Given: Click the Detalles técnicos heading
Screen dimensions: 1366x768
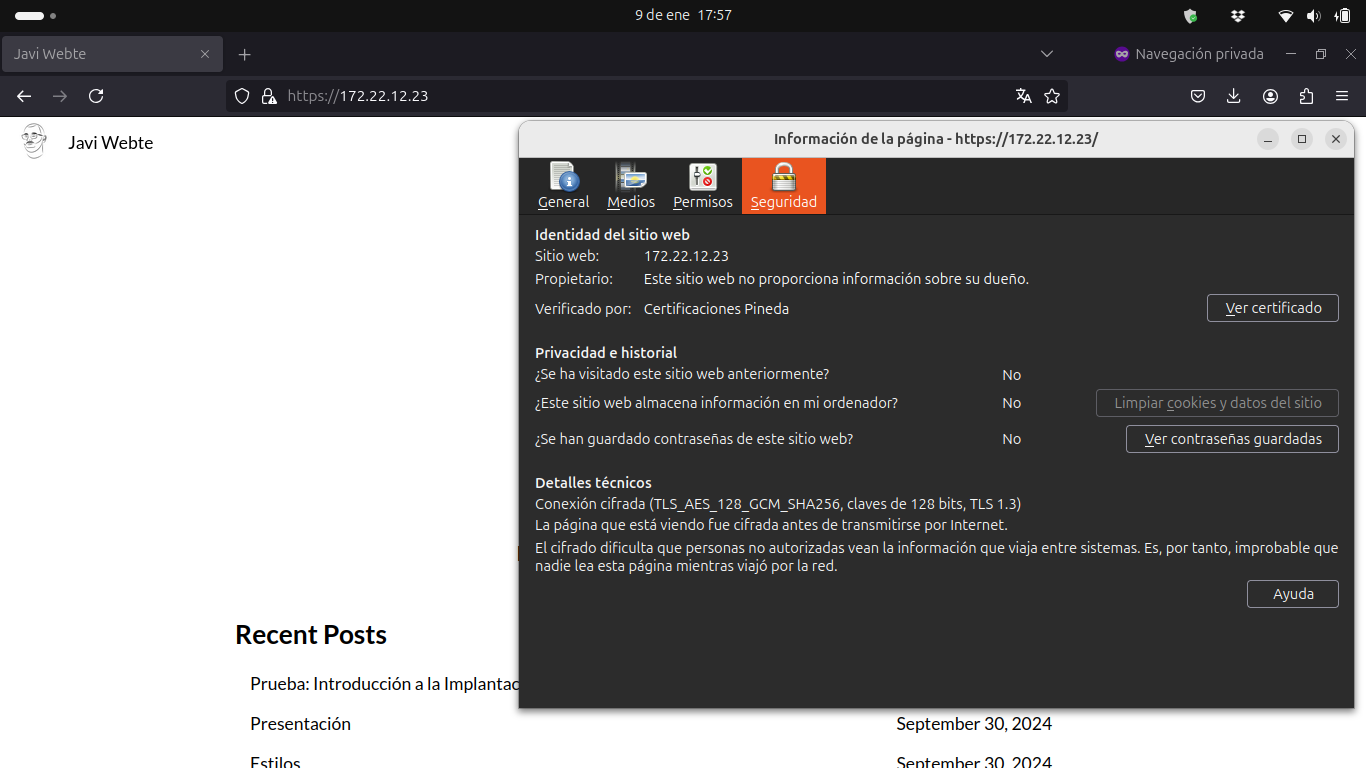Looking at the screenshot, I should (x=593, y=483).
